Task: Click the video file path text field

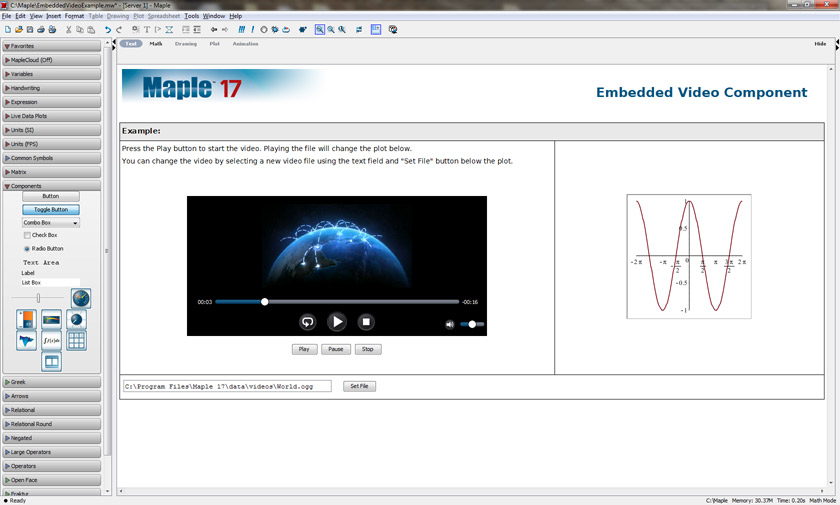Action: [x=227, y=386]
